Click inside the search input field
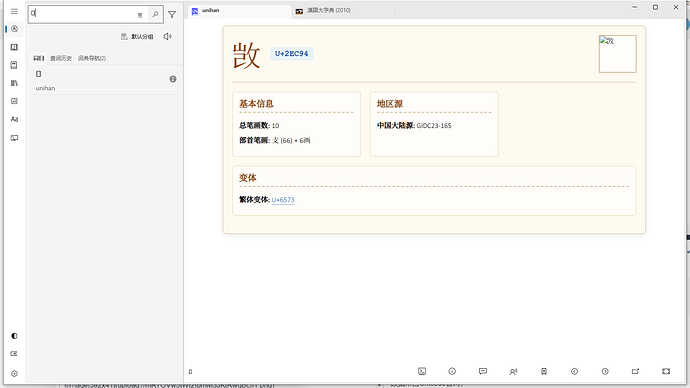The image size is (690, 388). click(x=82, y=14)
